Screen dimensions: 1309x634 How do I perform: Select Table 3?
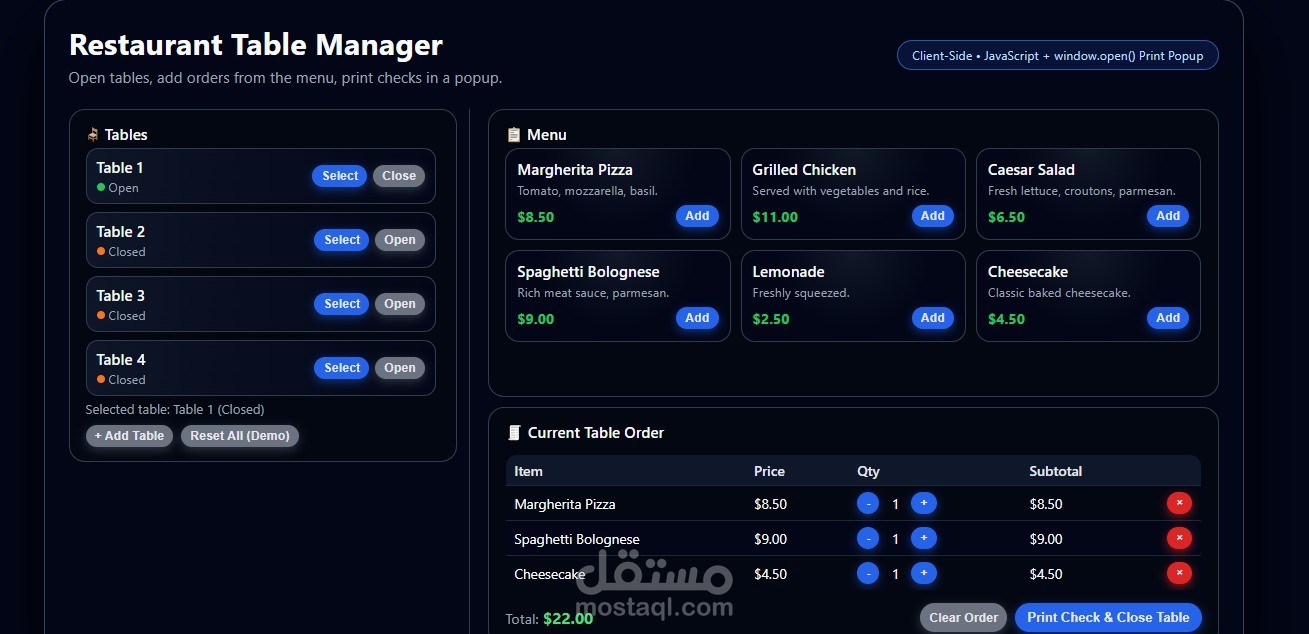click(341, 304)
